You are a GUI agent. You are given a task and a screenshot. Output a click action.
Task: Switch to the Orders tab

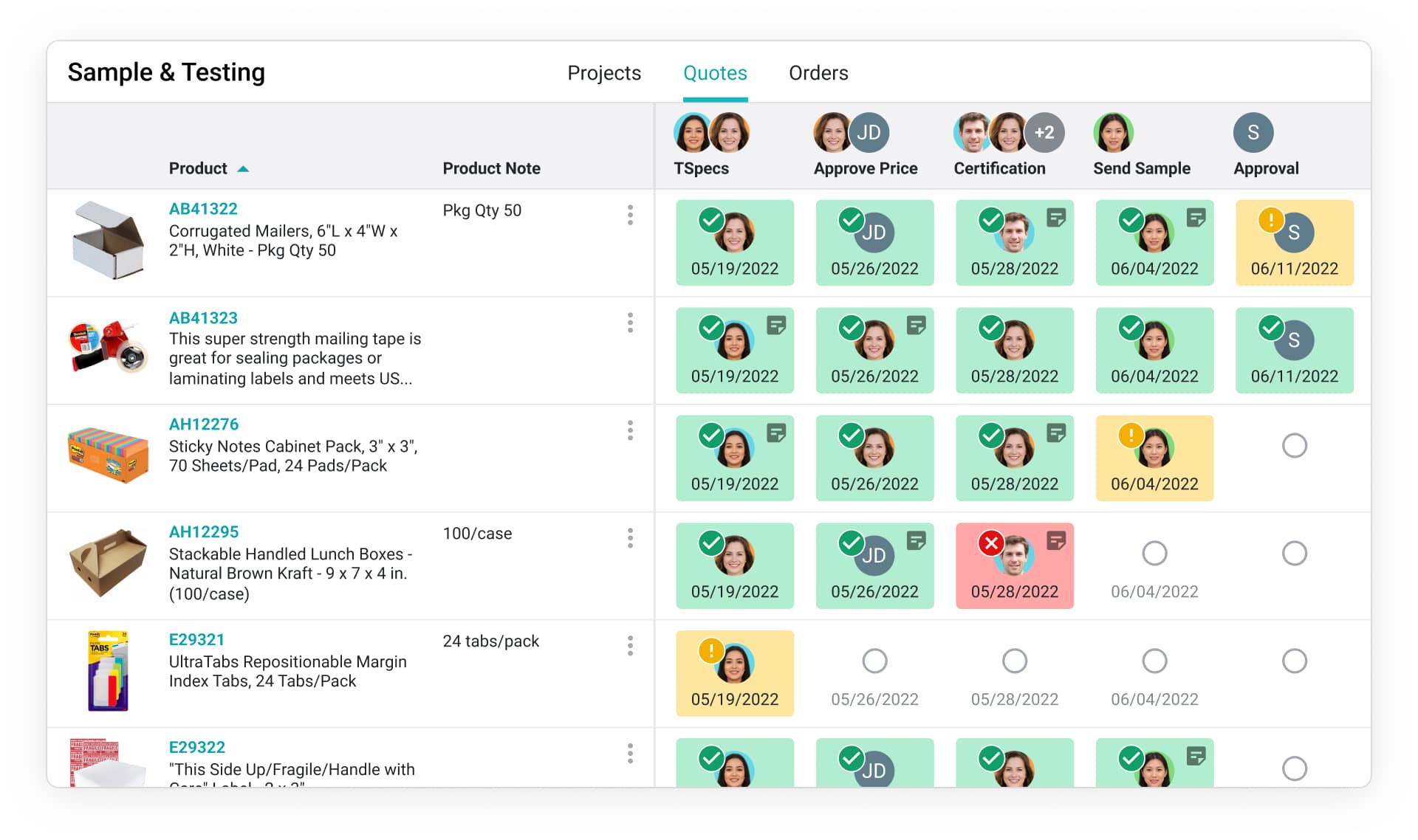click(818, 73)
